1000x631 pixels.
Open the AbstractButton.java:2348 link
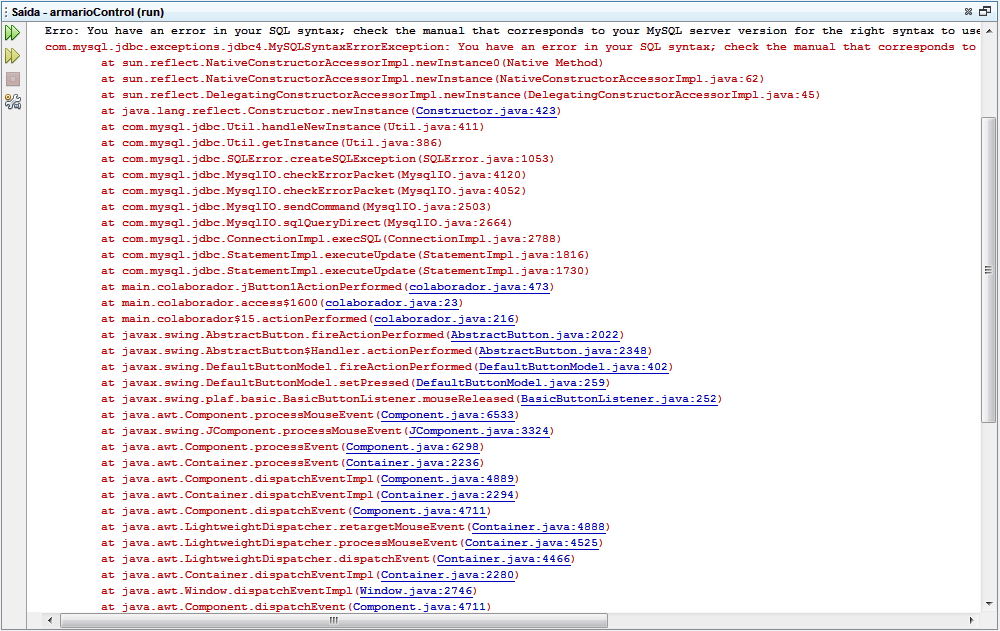point(563,351)
